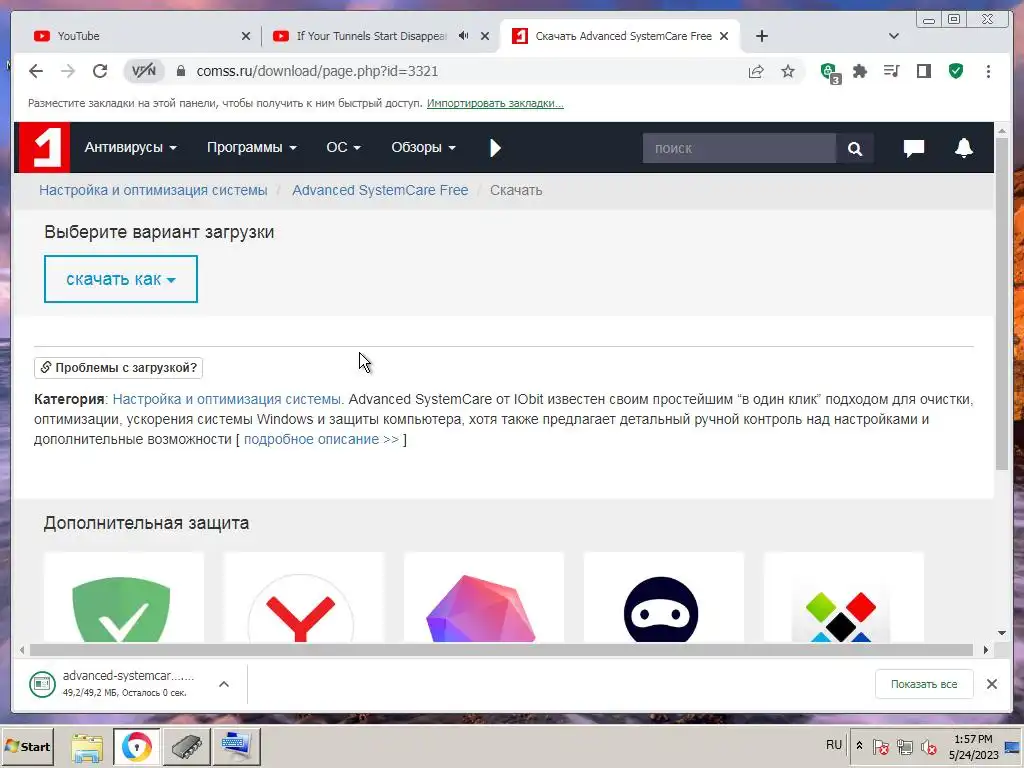Go back to the previous page

(36, 71)
